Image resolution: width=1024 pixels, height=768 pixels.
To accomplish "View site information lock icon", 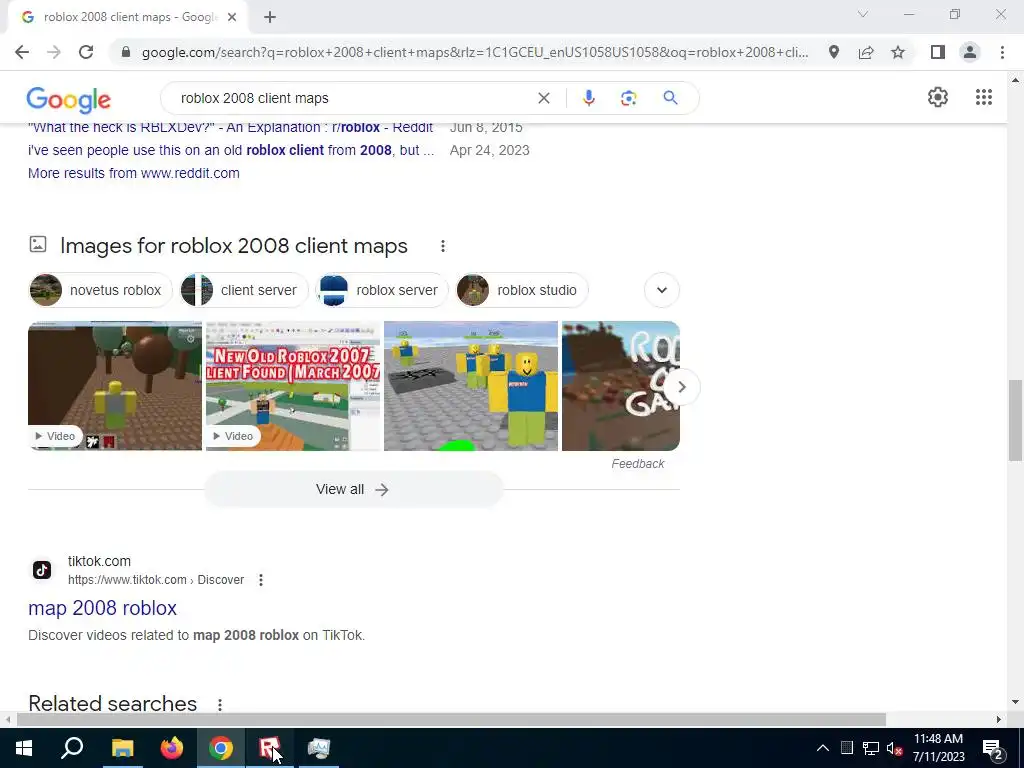I will (x=126, y=52).
